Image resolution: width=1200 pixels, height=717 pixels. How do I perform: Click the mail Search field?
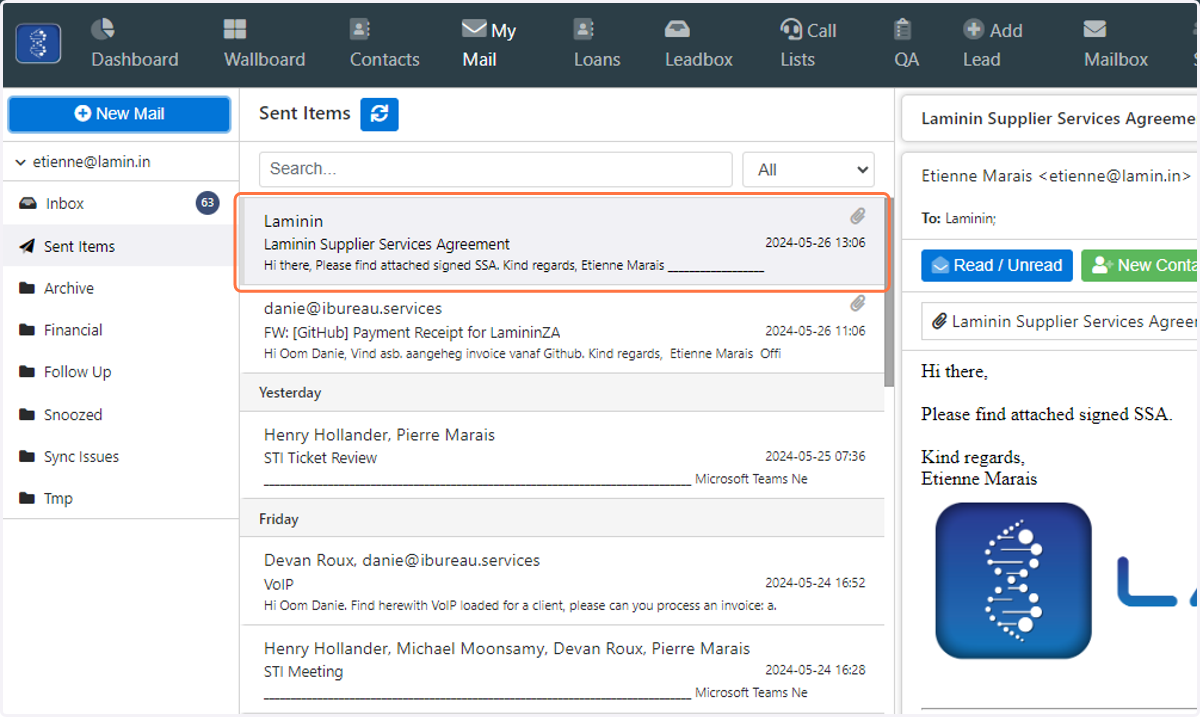click(x=495, y=169)
